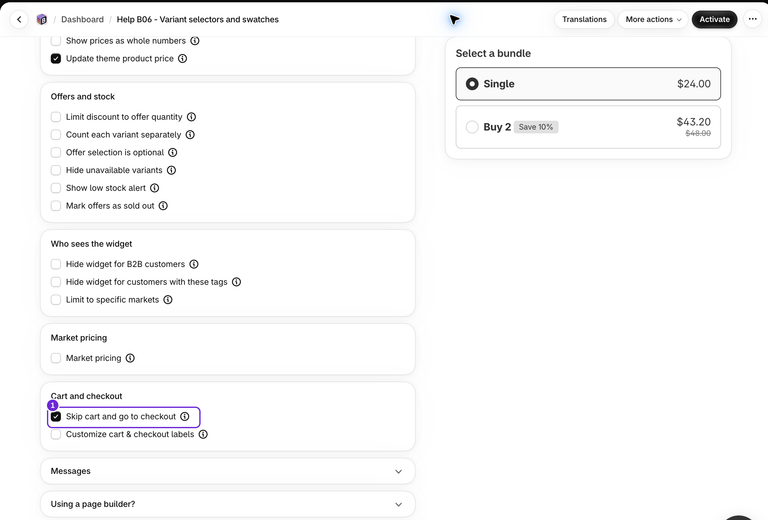Expand the Using a page builder? section
The width and height of the screenshot is (768, 520).
pyautogui.click(x=228, y=504)
